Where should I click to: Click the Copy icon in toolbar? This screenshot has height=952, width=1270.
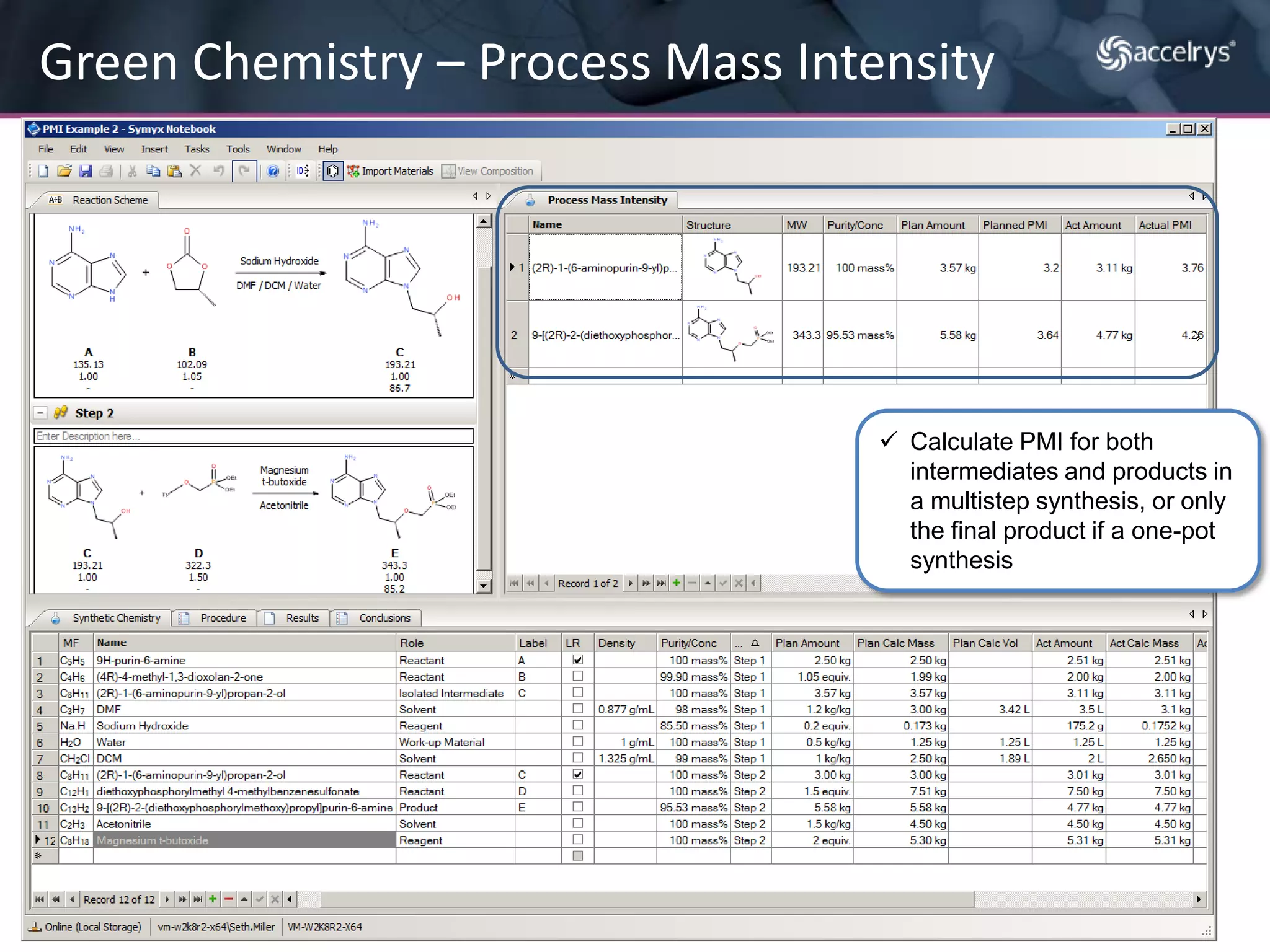(153, 171)
